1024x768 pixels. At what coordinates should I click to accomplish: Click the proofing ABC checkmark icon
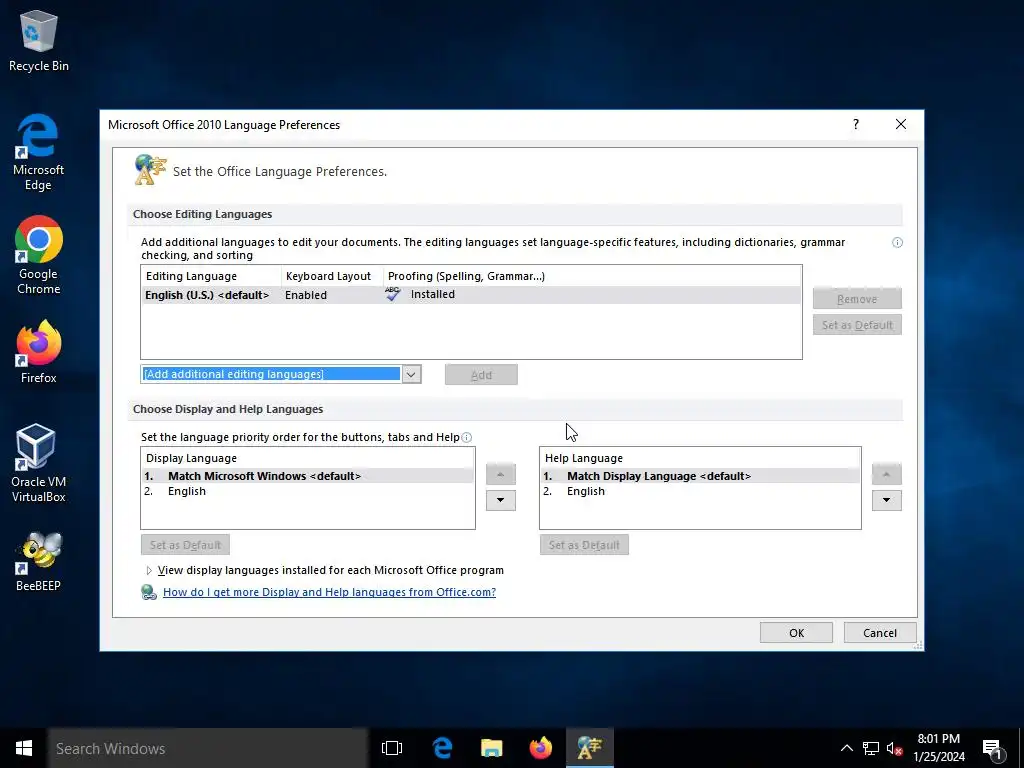coord(392,294)
